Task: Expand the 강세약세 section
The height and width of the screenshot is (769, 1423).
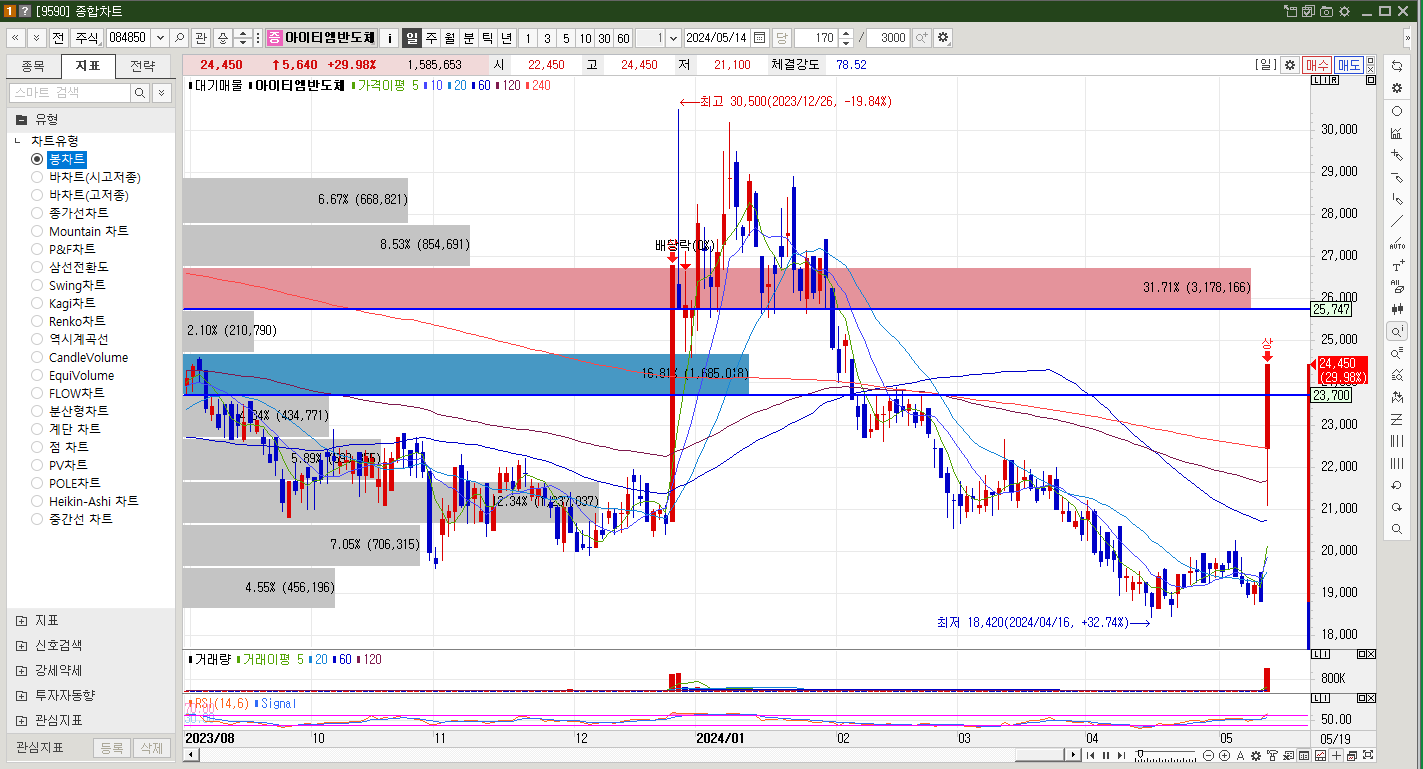Action: pyautogui.click(x=22, y=670)
